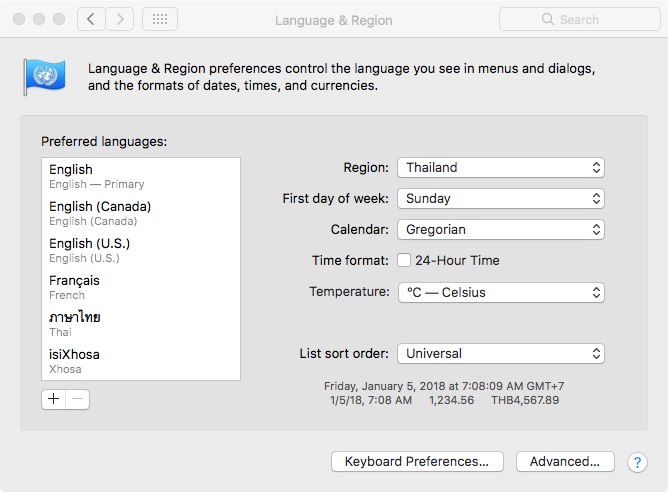The height and width of the screenshot is (492, 668).
Task: Select the Thai language entry
Action: (140, 324)
